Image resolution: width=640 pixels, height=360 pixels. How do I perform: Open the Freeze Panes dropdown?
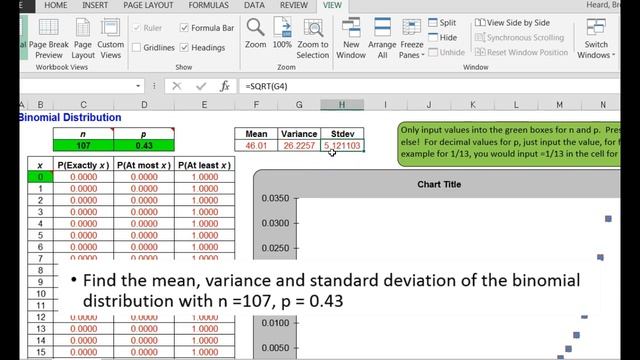pos(411,39)
